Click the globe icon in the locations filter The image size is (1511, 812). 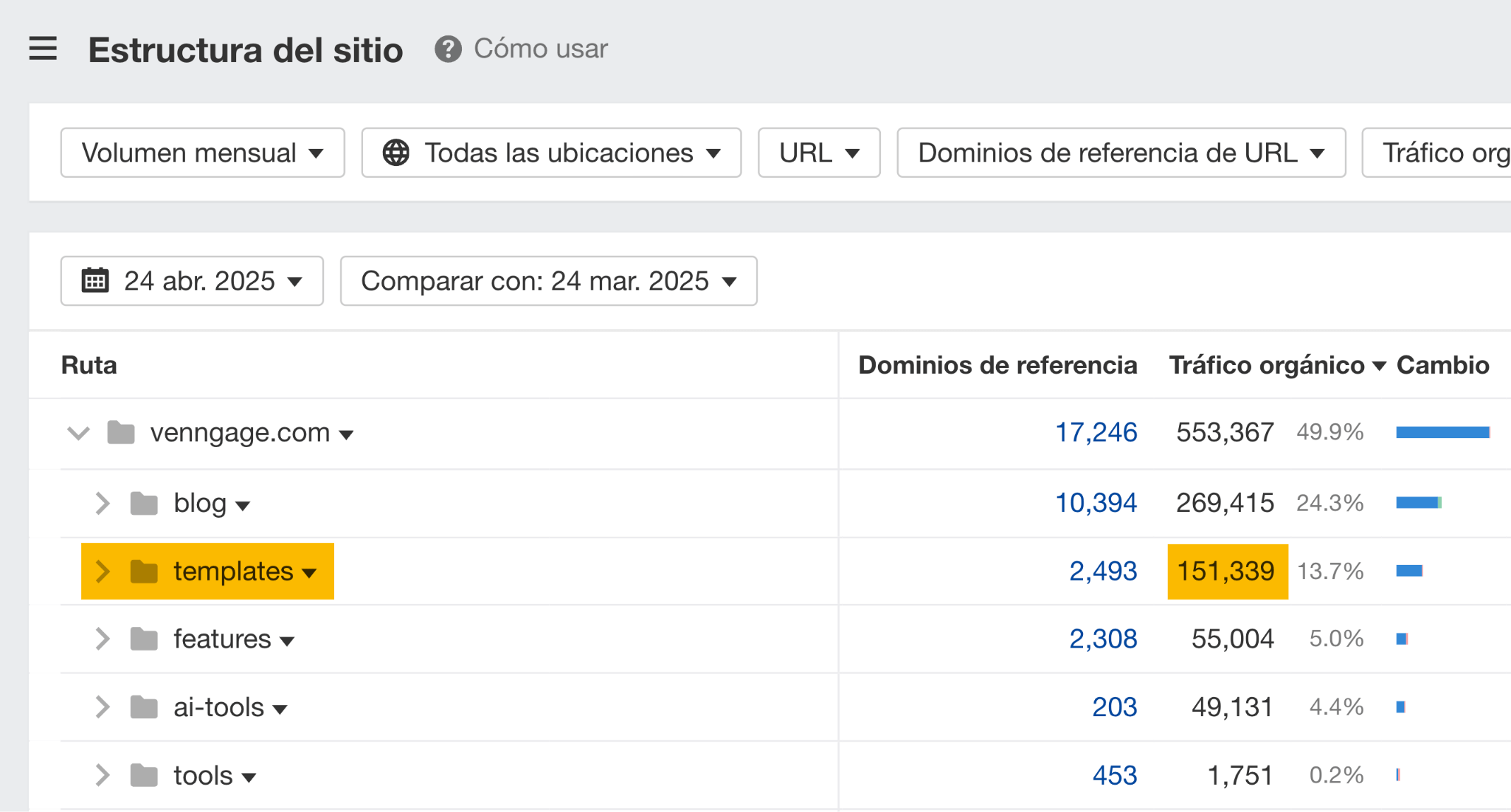point(395,153)
